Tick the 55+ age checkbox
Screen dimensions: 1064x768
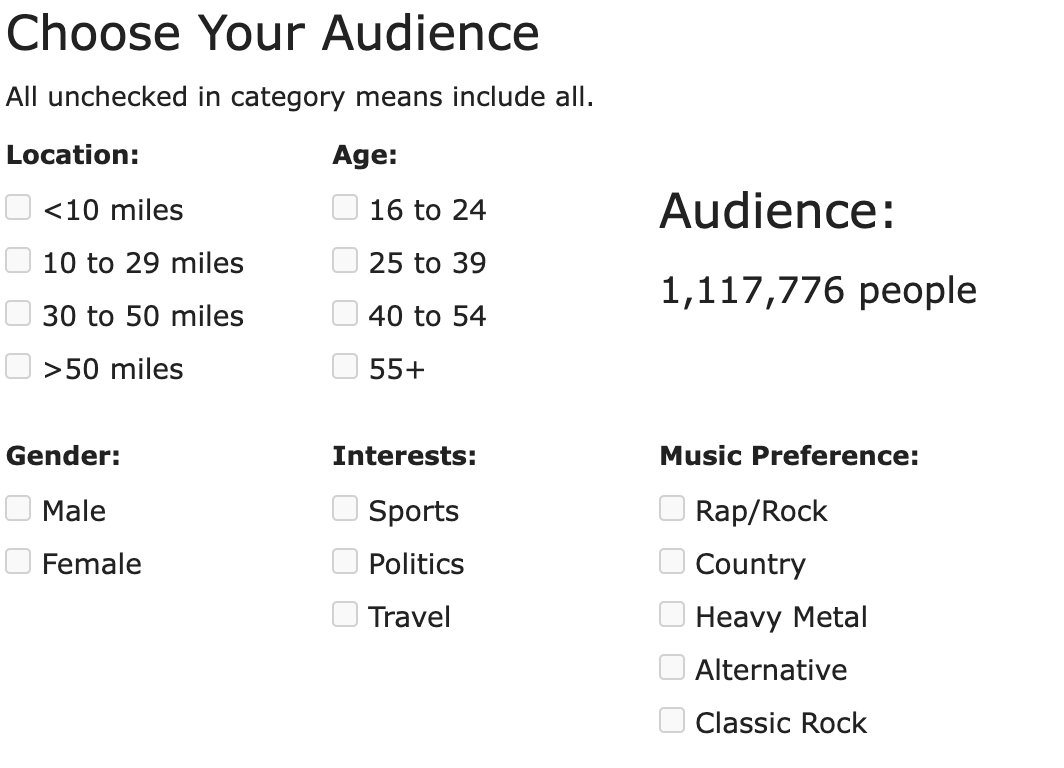(x=345, y=366)
